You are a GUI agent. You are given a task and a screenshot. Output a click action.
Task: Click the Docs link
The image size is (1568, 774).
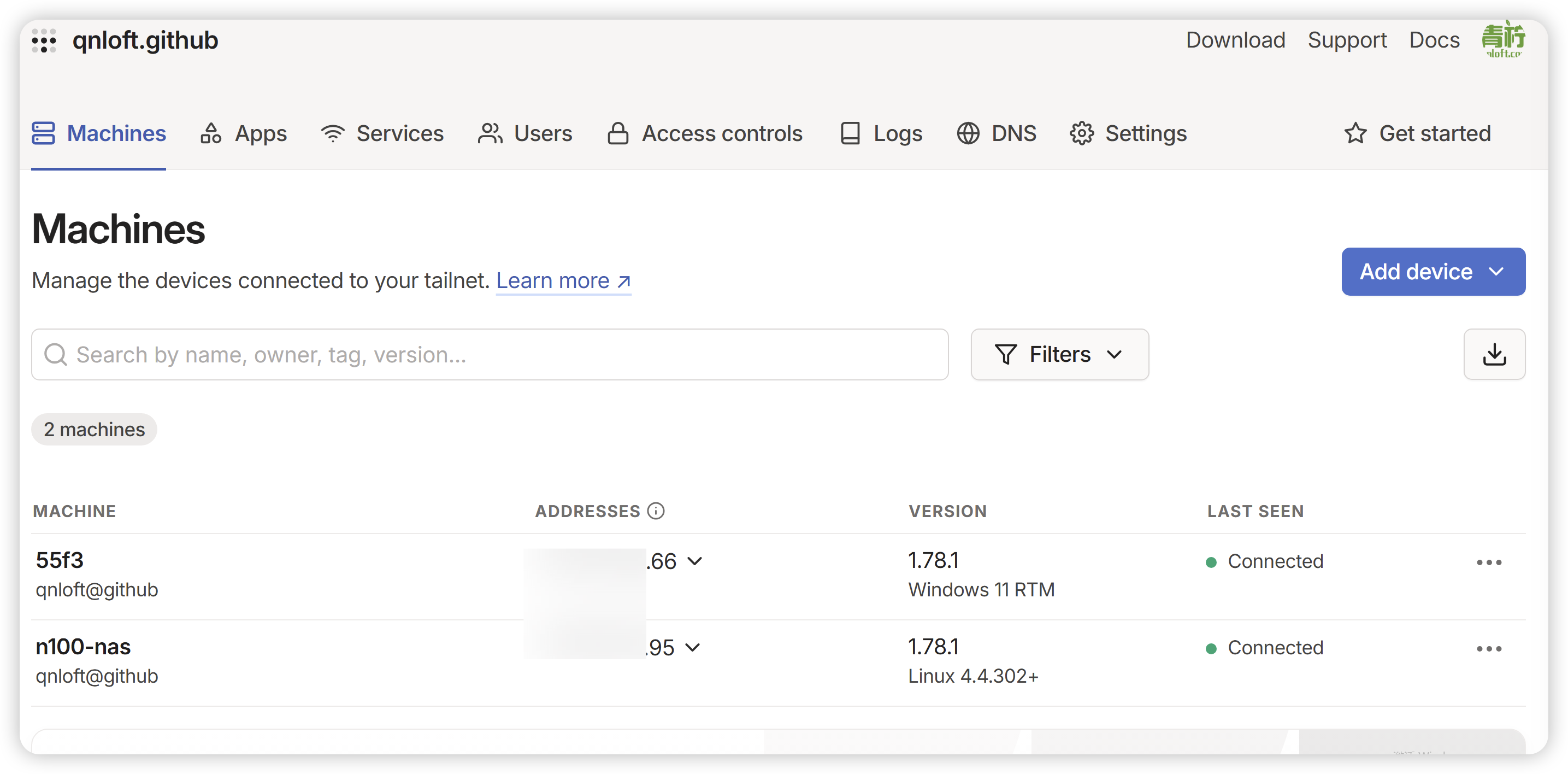coord(1434,40)
